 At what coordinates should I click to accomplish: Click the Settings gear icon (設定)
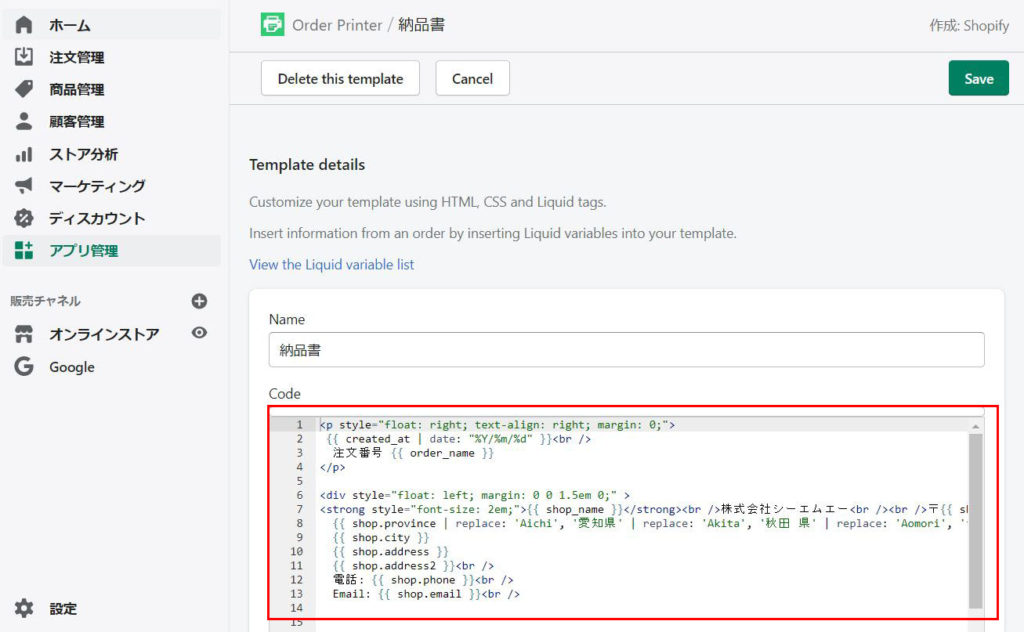[24, 608]
